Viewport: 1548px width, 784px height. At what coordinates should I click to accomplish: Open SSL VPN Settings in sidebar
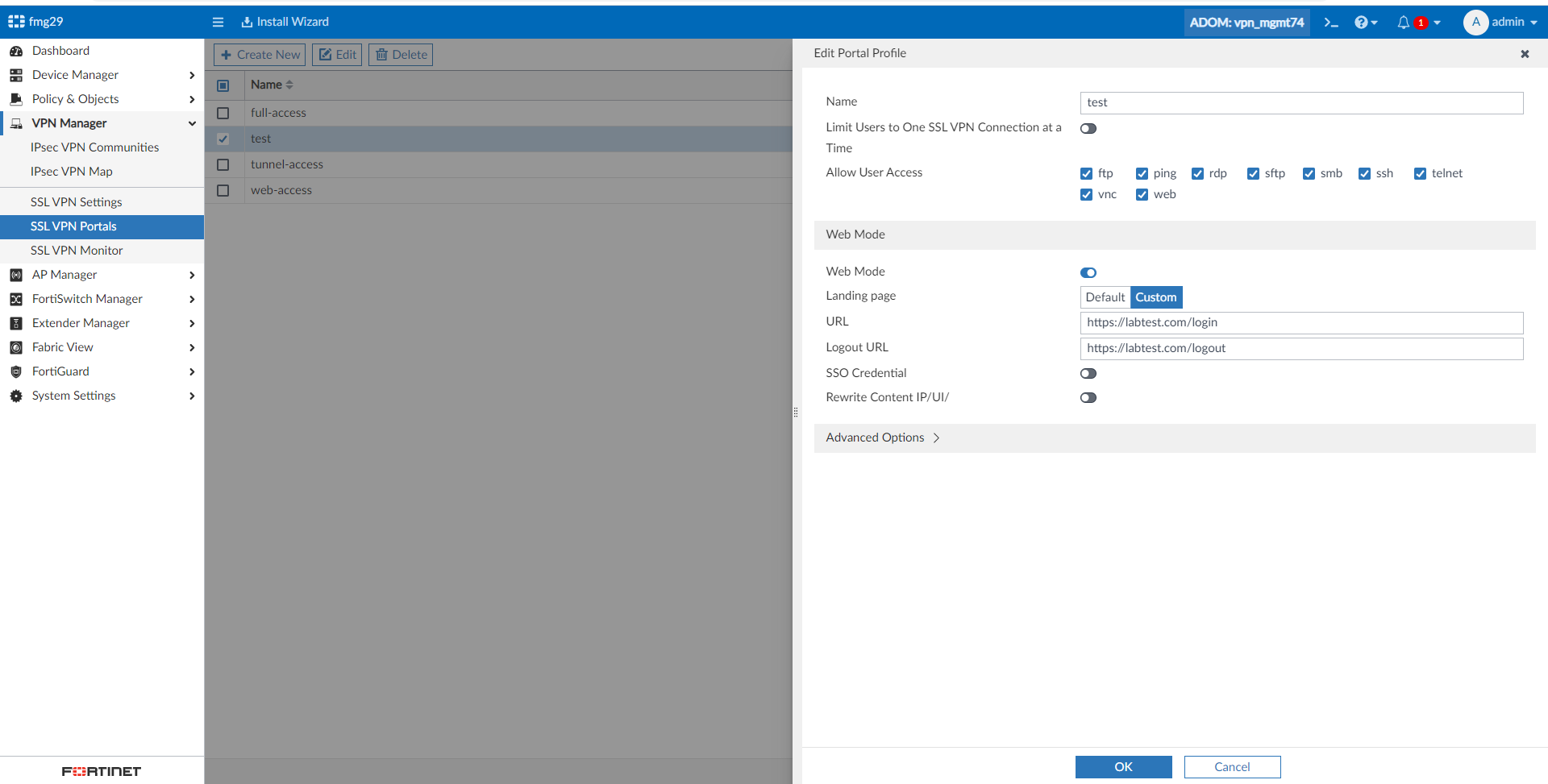click(x=77, y=202)
